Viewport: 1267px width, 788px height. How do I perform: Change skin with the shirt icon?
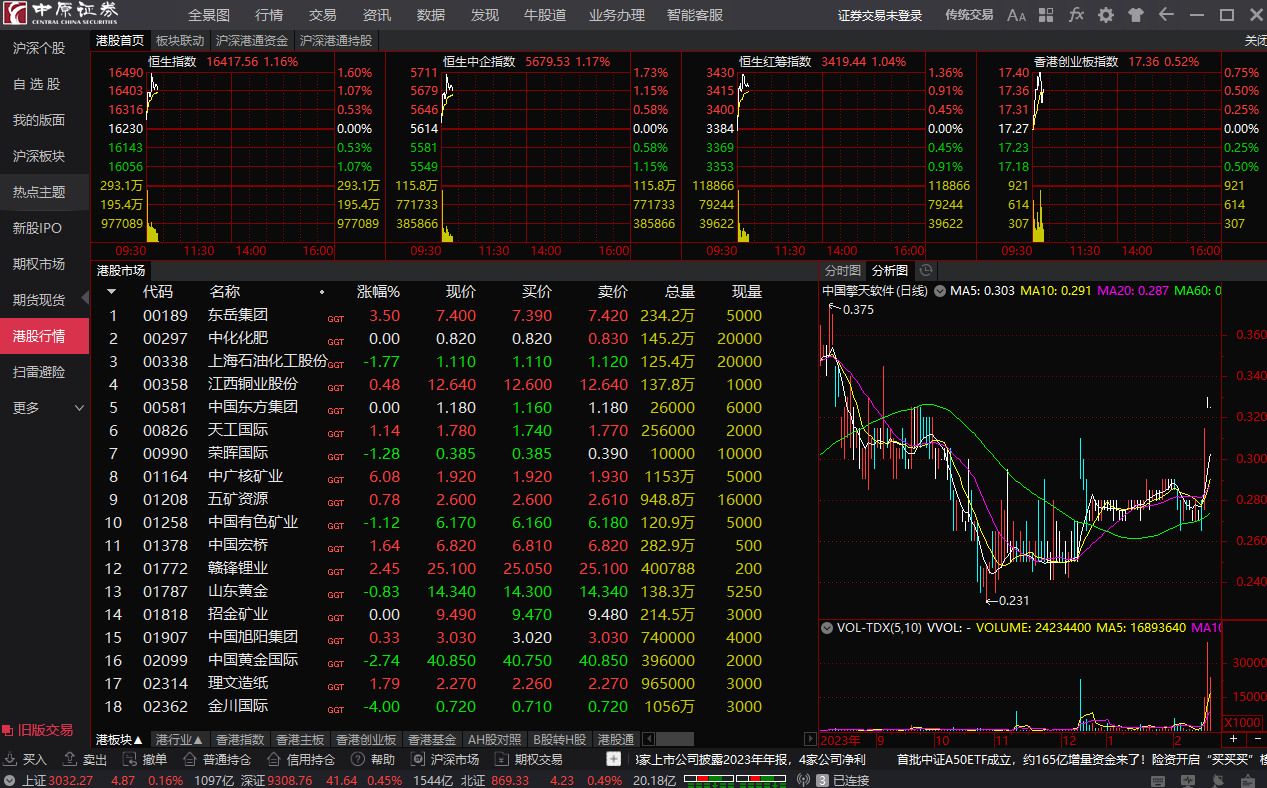[1136, 15]
